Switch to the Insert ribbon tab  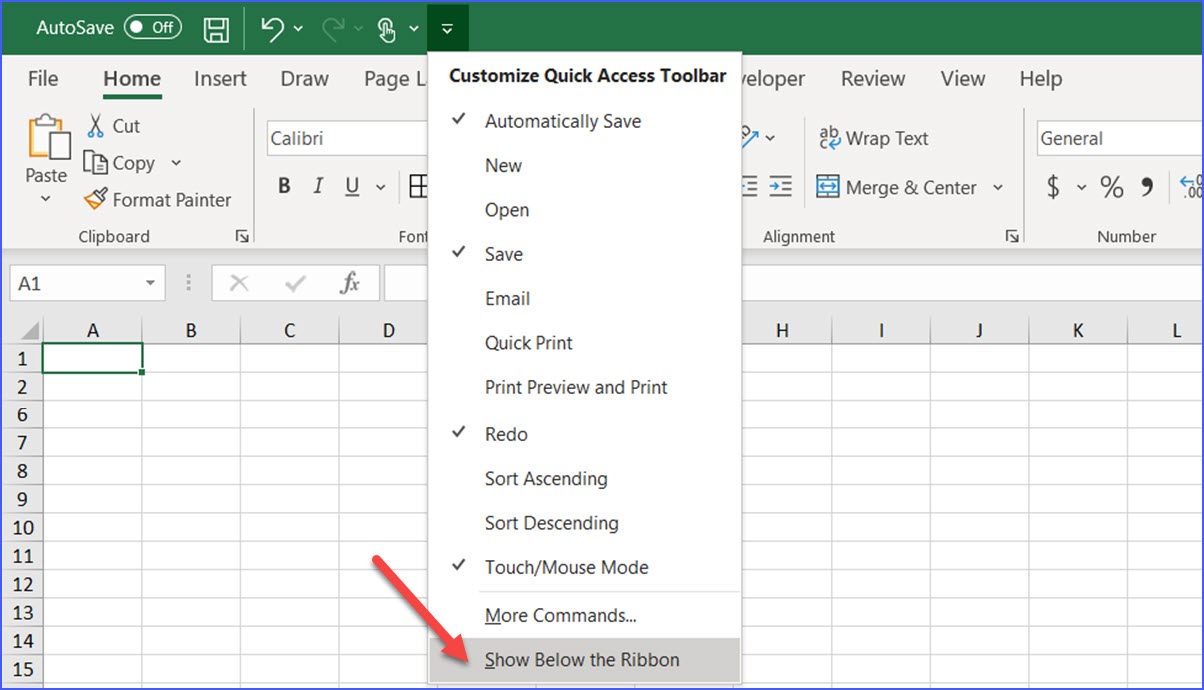point(220,78)
